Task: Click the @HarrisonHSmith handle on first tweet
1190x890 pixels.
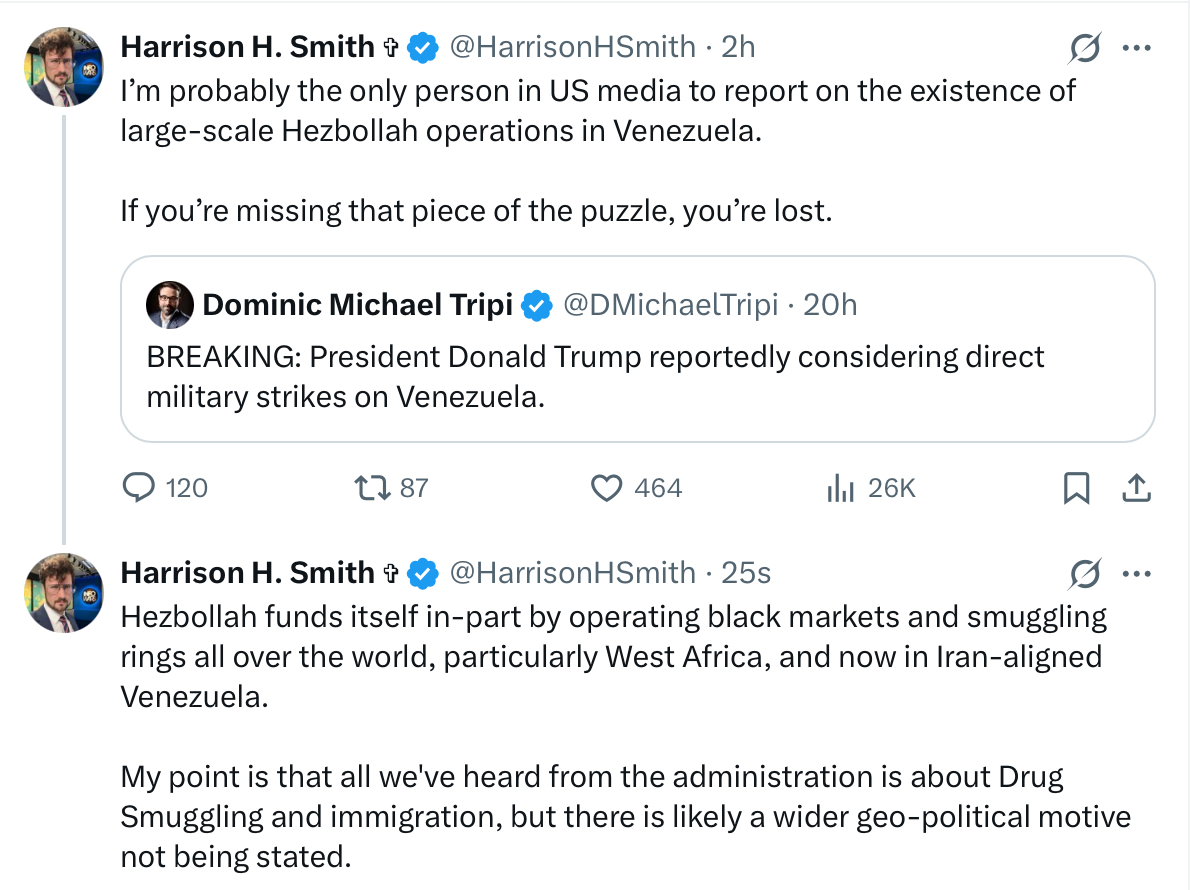Action: click(572, 46)
